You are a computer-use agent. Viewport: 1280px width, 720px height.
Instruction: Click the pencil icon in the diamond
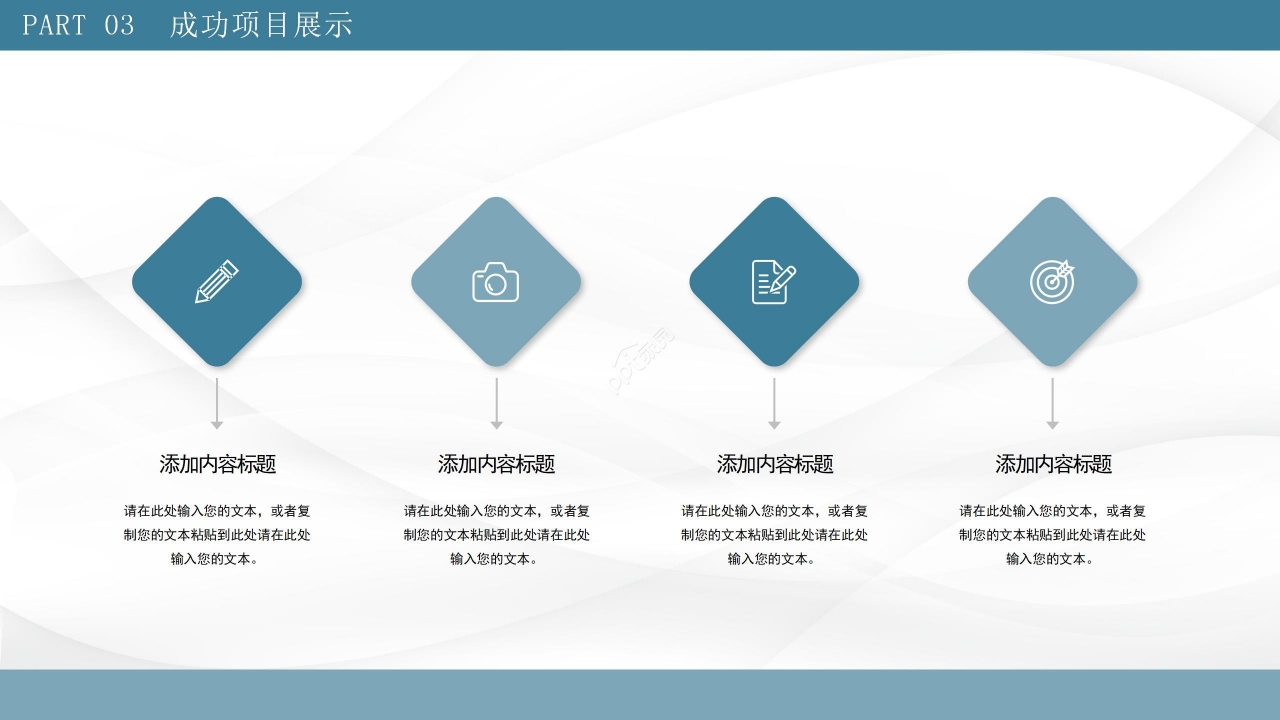point(217,282)
